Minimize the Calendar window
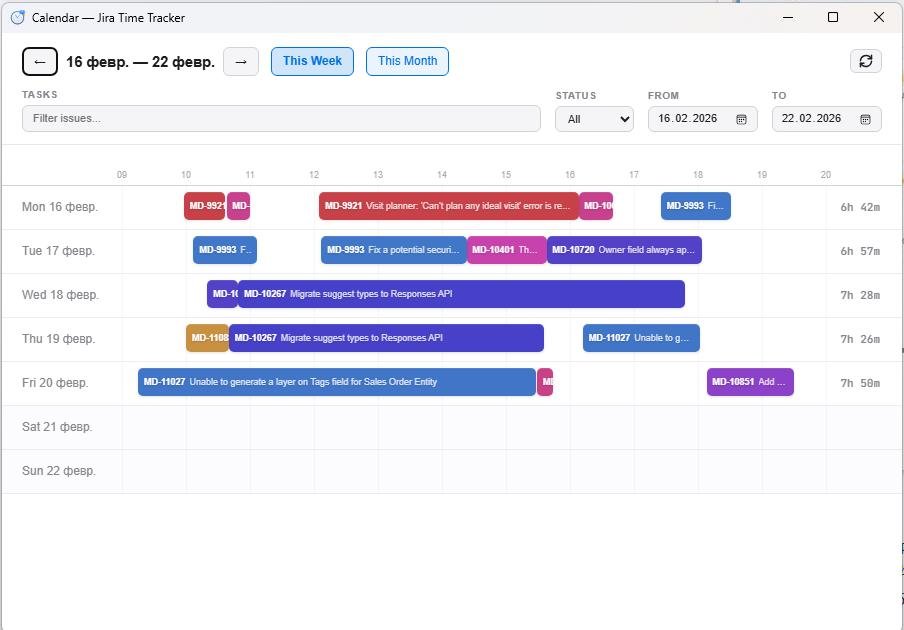The height and width of the screenshot is (630, 904). [787, 17]
